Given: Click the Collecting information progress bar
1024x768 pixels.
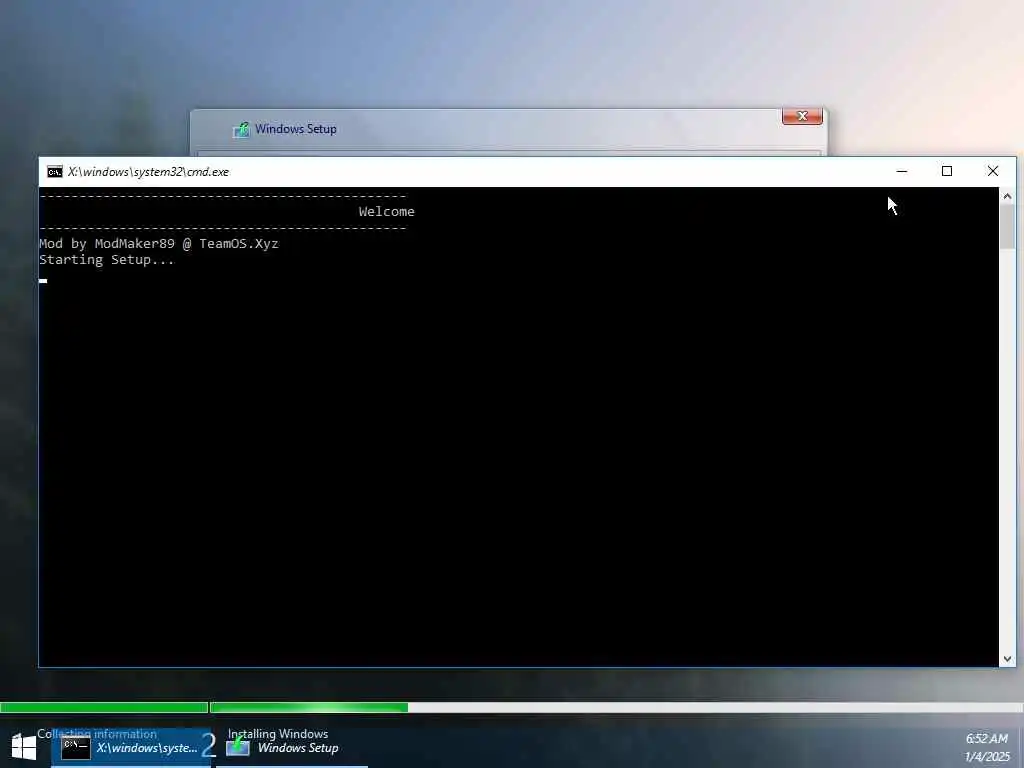Looking at the screenshot, I should pyautogui.click(x=104, y=707).
